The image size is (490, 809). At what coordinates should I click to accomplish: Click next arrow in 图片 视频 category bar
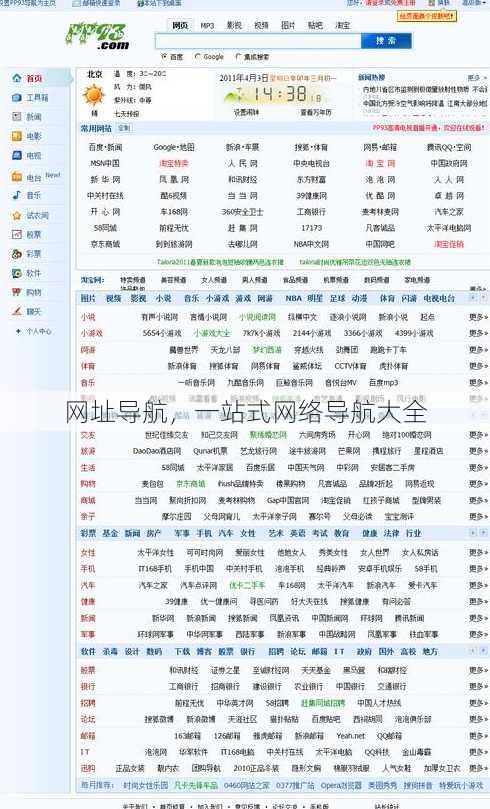[483, 298]
